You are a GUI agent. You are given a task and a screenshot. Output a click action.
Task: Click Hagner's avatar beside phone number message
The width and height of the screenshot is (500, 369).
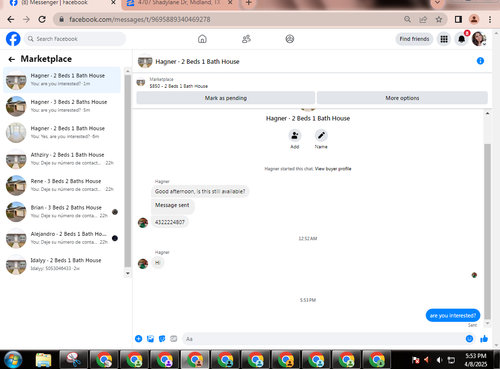(x=143, y=223)
